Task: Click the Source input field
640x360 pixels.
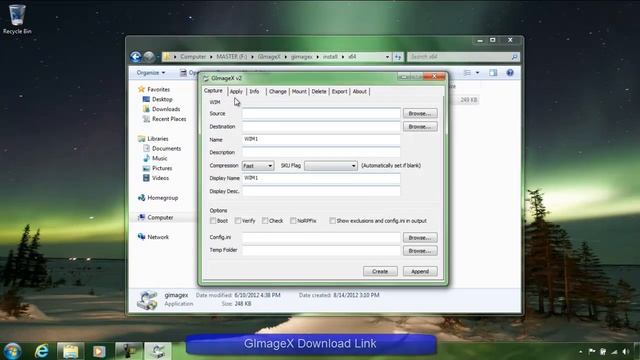Action: tap(321, 113)
